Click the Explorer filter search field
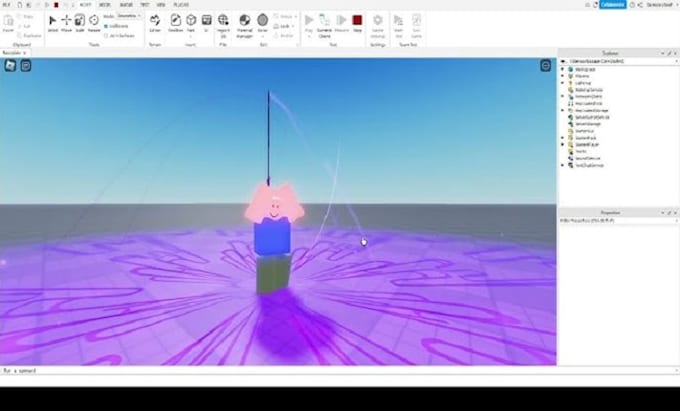 point(618,62)
